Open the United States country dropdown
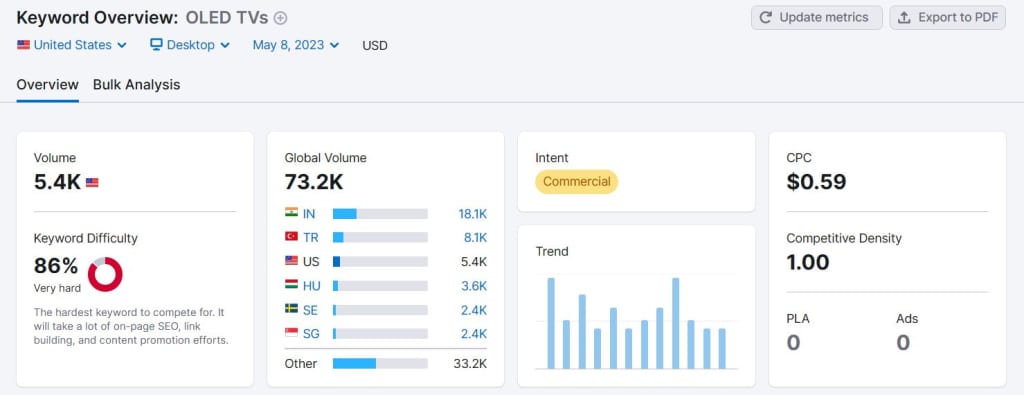1024x395 pixels. pos(72,45)
